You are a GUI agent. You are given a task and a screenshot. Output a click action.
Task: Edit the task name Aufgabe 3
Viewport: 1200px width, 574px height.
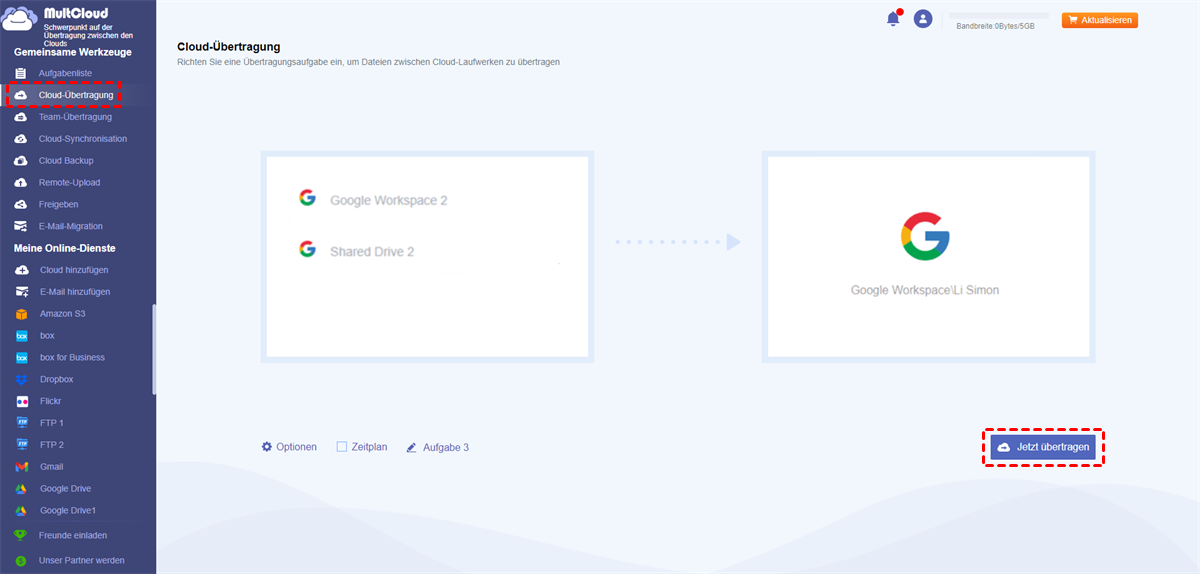pos(446,447)
